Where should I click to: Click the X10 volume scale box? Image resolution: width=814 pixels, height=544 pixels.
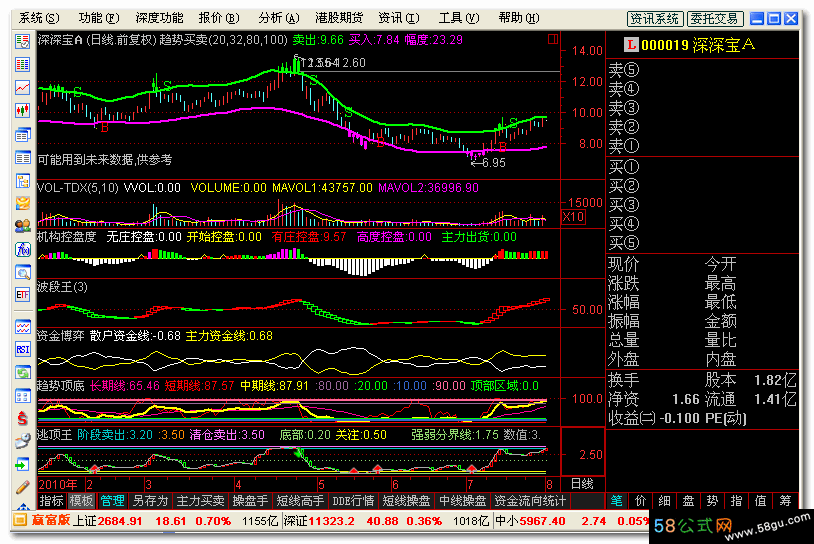coord(574,216)
